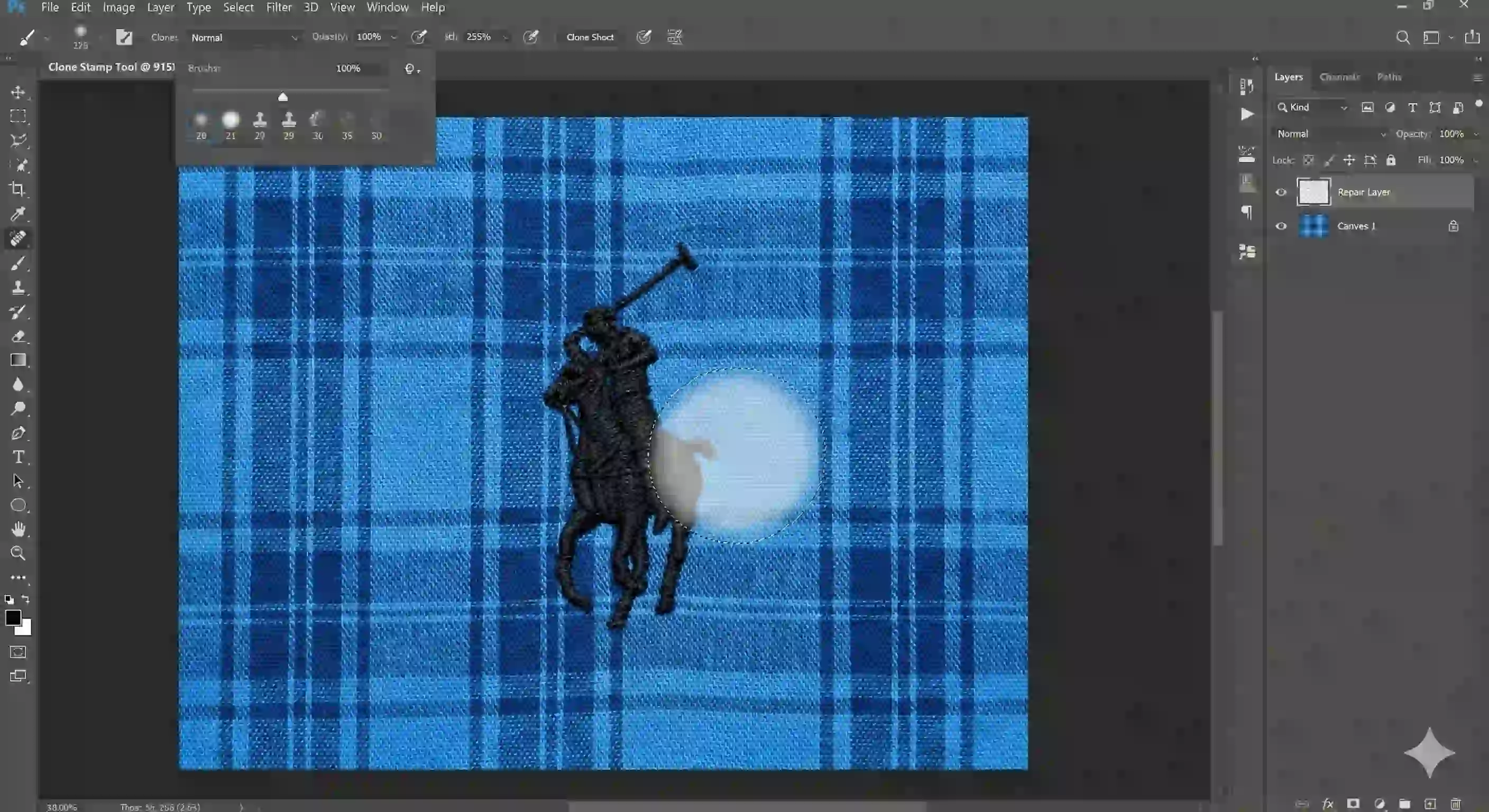Open the Filter menu
The image size is (1489, 812).
click(279, 7)
